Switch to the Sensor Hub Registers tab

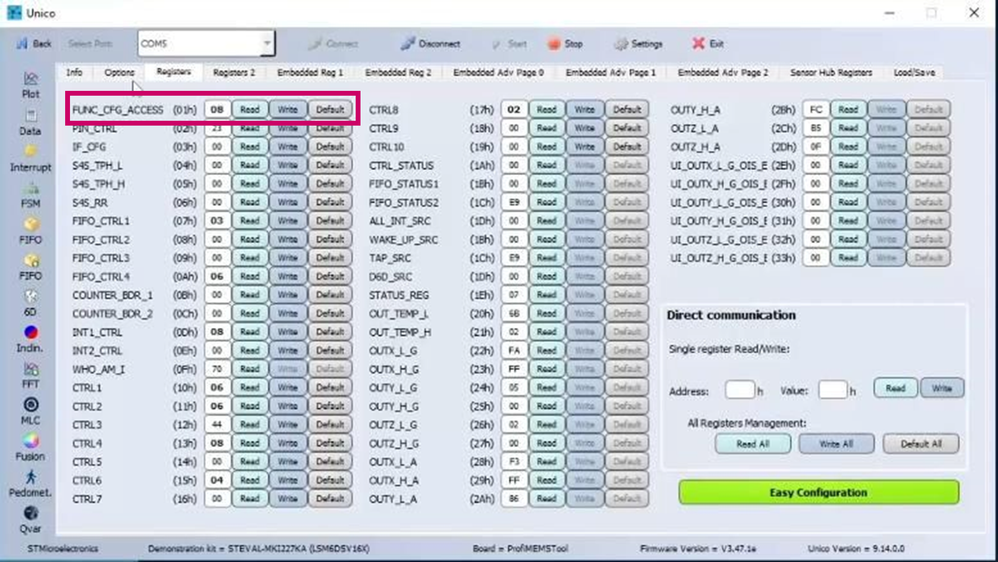(831, 73)
